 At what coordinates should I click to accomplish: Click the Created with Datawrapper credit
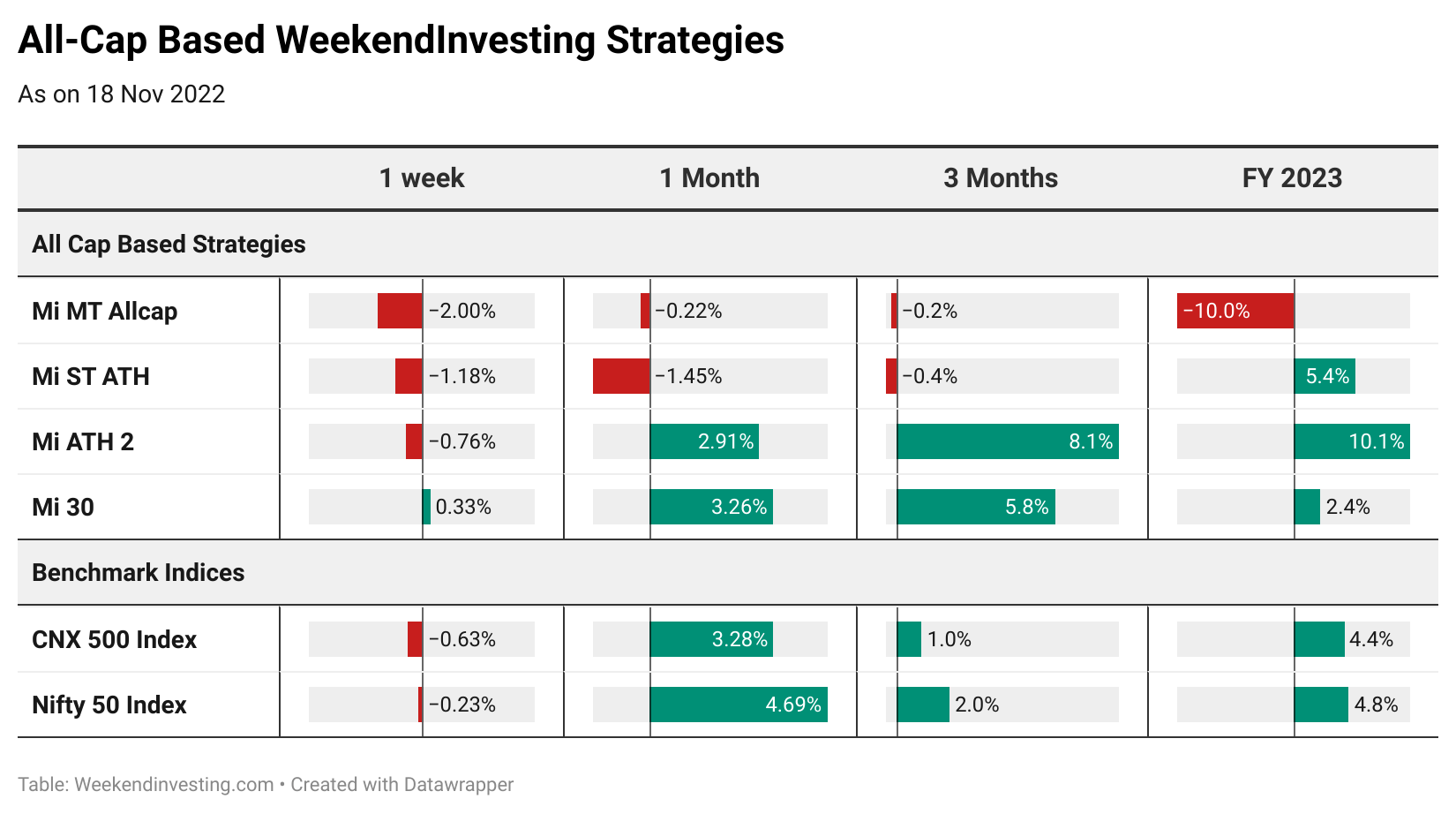pos(402,785)
